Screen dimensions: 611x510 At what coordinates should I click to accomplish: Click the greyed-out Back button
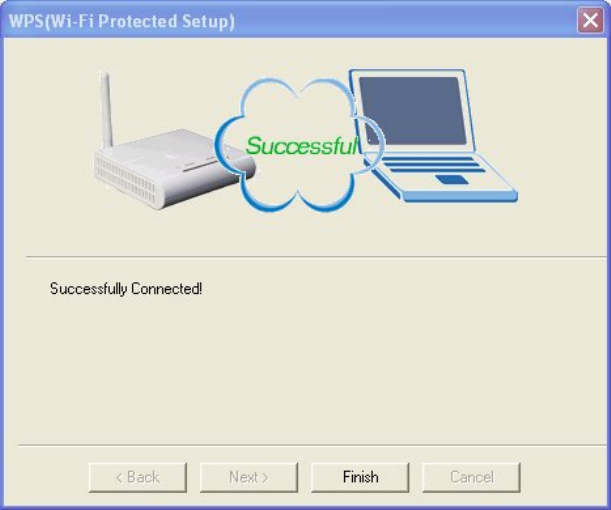(138, 477)
